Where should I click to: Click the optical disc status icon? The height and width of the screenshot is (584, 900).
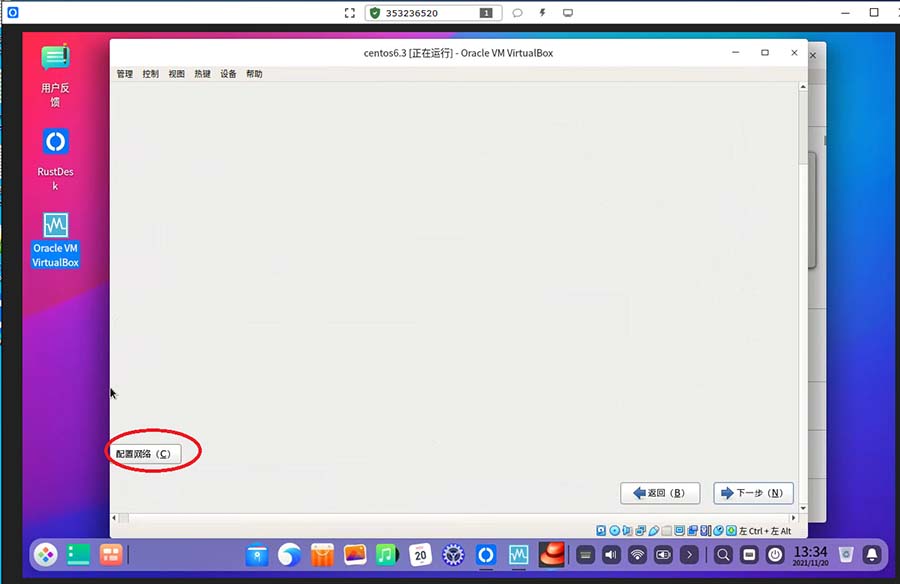pyautogui.click(x=615, y=531)
